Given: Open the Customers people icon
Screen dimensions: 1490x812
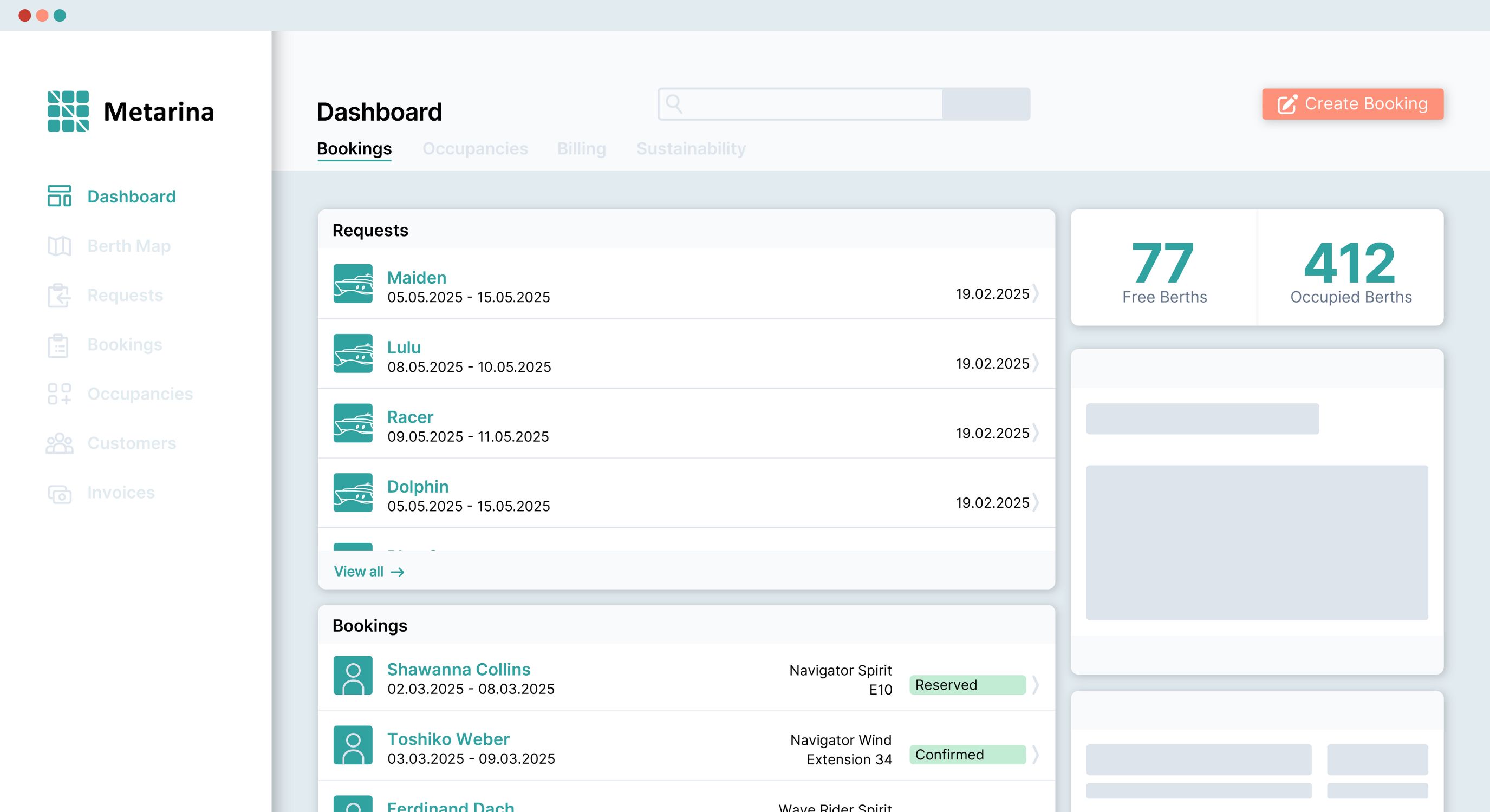Looking at the screenshot, I should (x=59, y=443).
